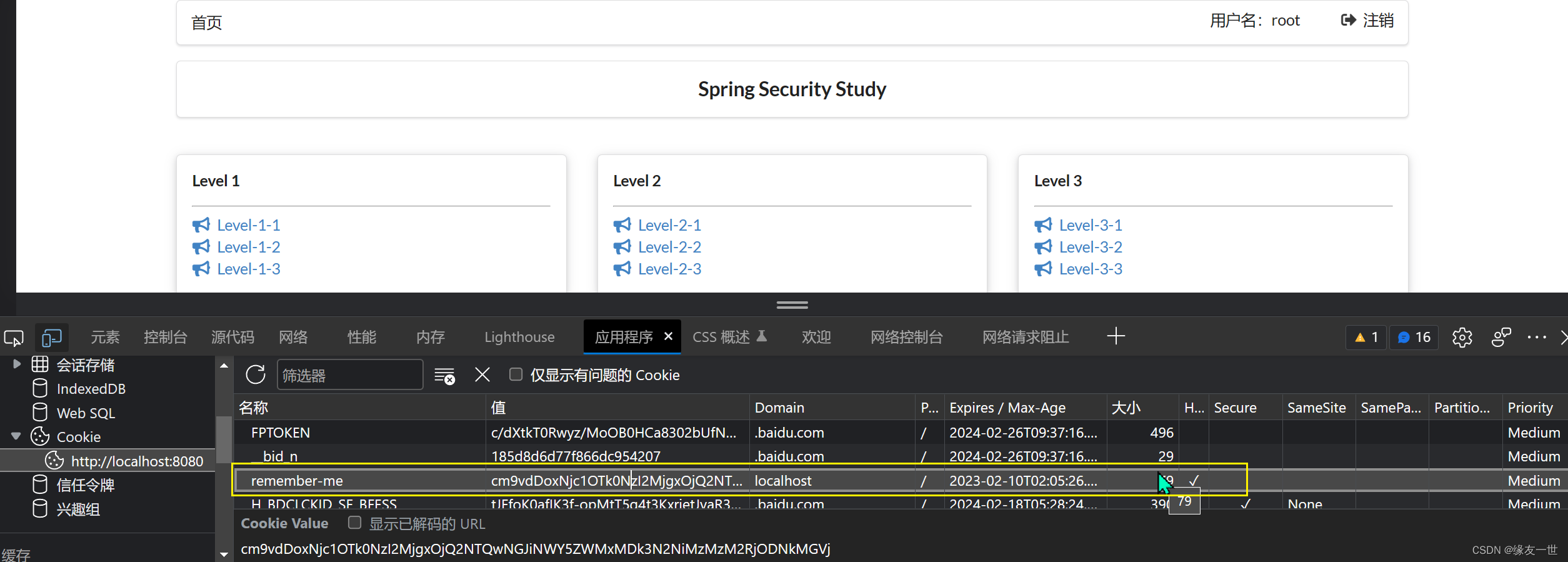Toggle device emulation icon
The height and width of the screenshot is (562, 1568).
click(x=51, y=338)
